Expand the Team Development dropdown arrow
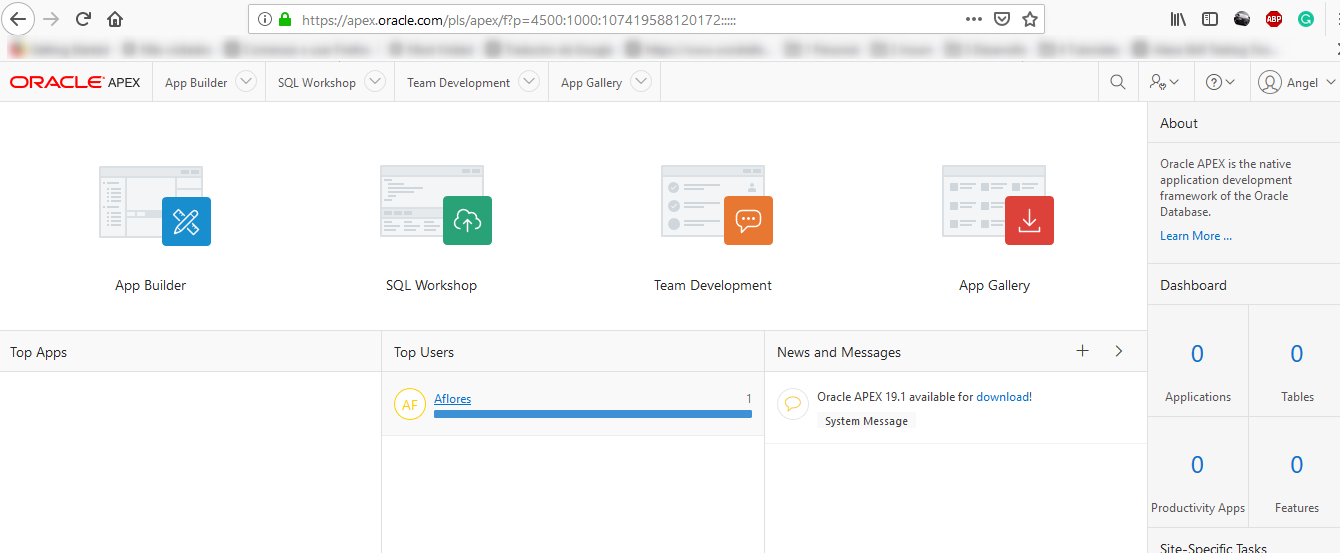This screenshot has height=553, width=1340. 529,83
